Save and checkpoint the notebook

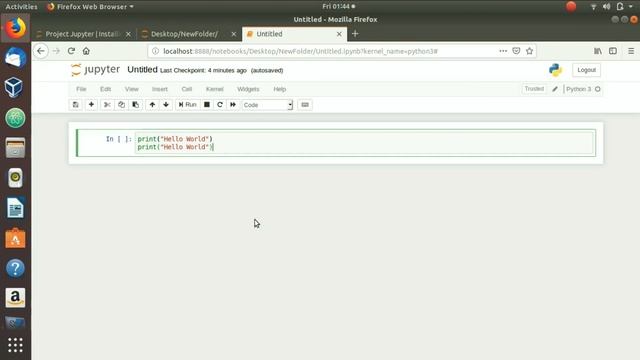click(76, 105)
